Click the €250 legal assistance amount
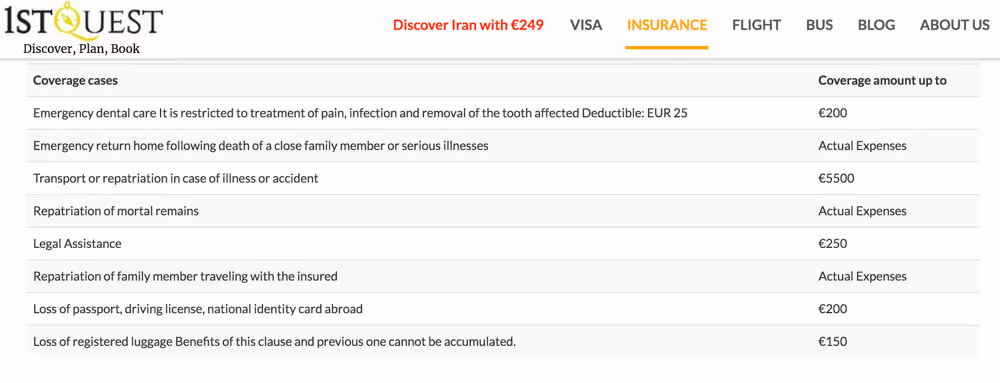Image resolution: width=1000 pixels, height=383 pixels. 833,243
